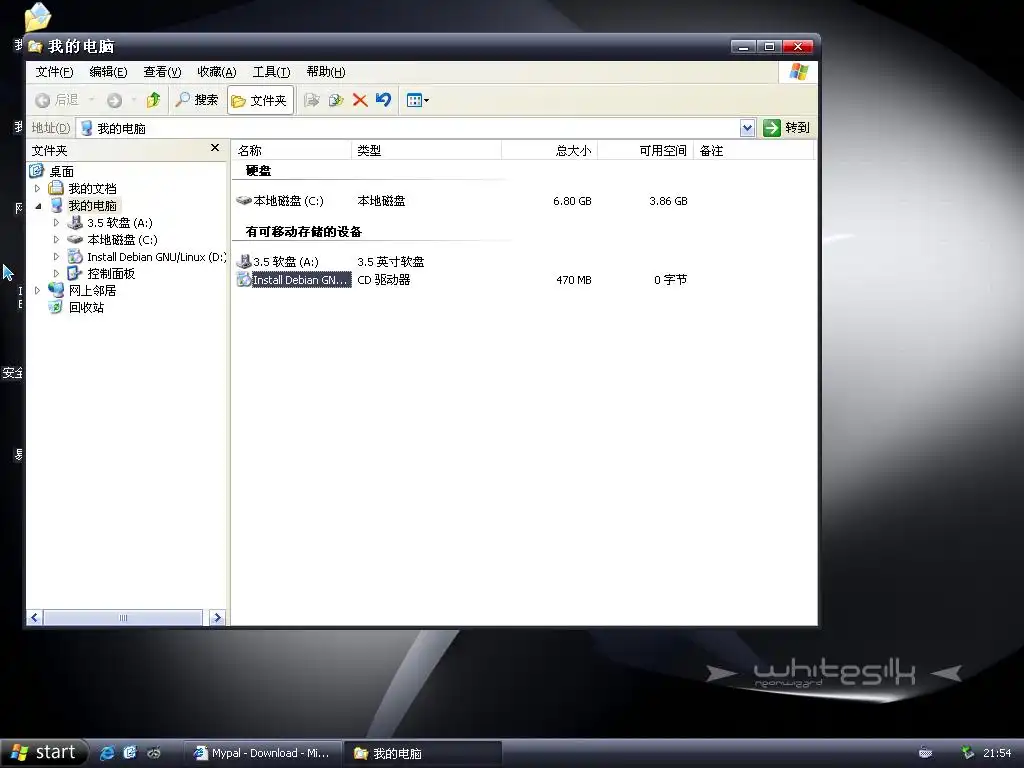Select Install Debian GNU/Linux (D:) tree item
Viewport: 1024px width, 768px height.
click(x=157, y=257)
